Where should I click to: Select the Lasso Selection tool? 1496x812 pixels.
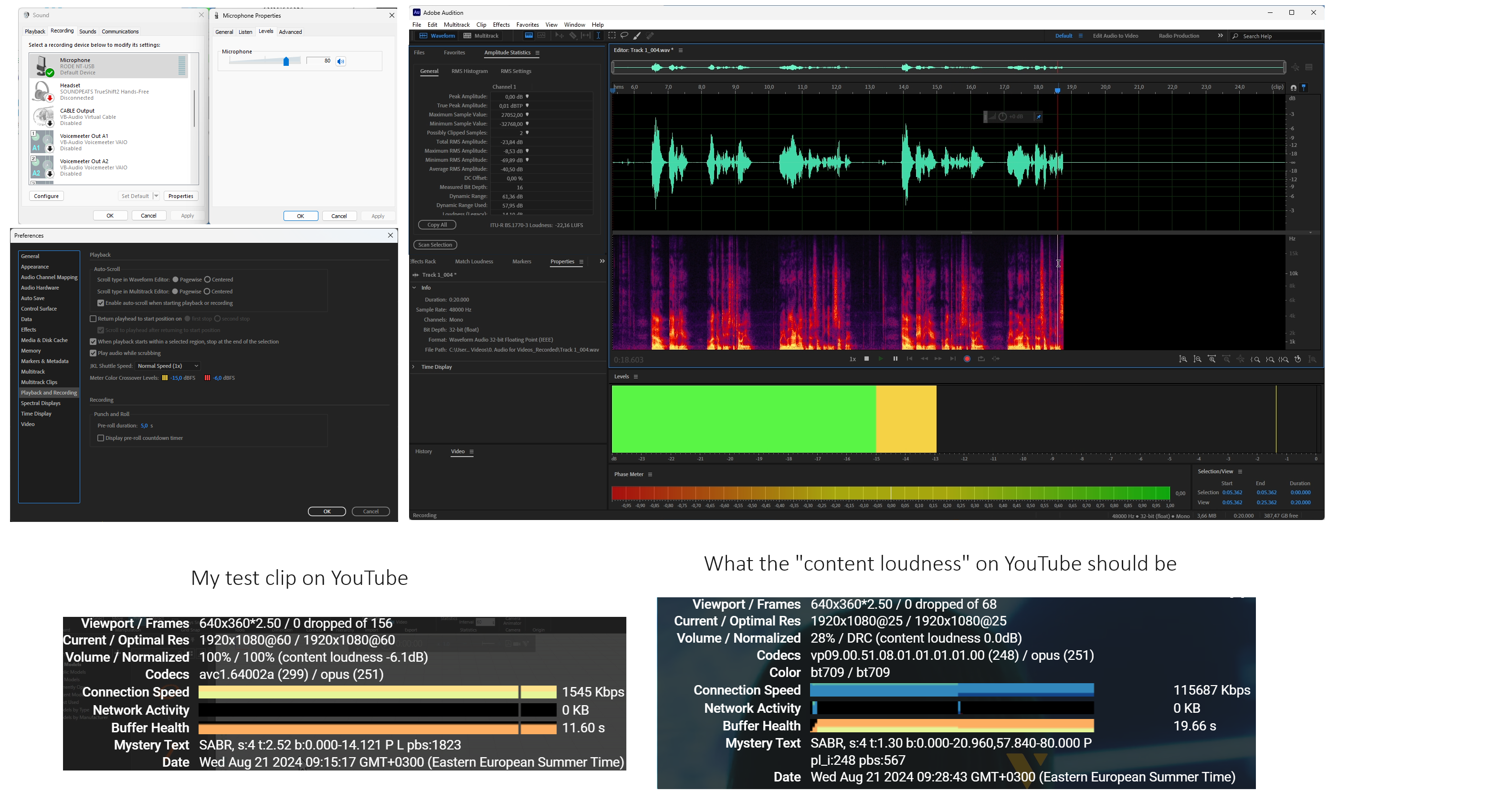pos(625,36)
